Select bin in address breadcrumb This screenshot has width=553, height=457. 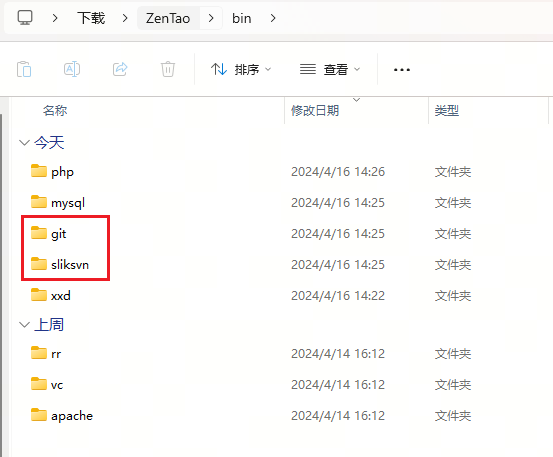coord(242,18)
